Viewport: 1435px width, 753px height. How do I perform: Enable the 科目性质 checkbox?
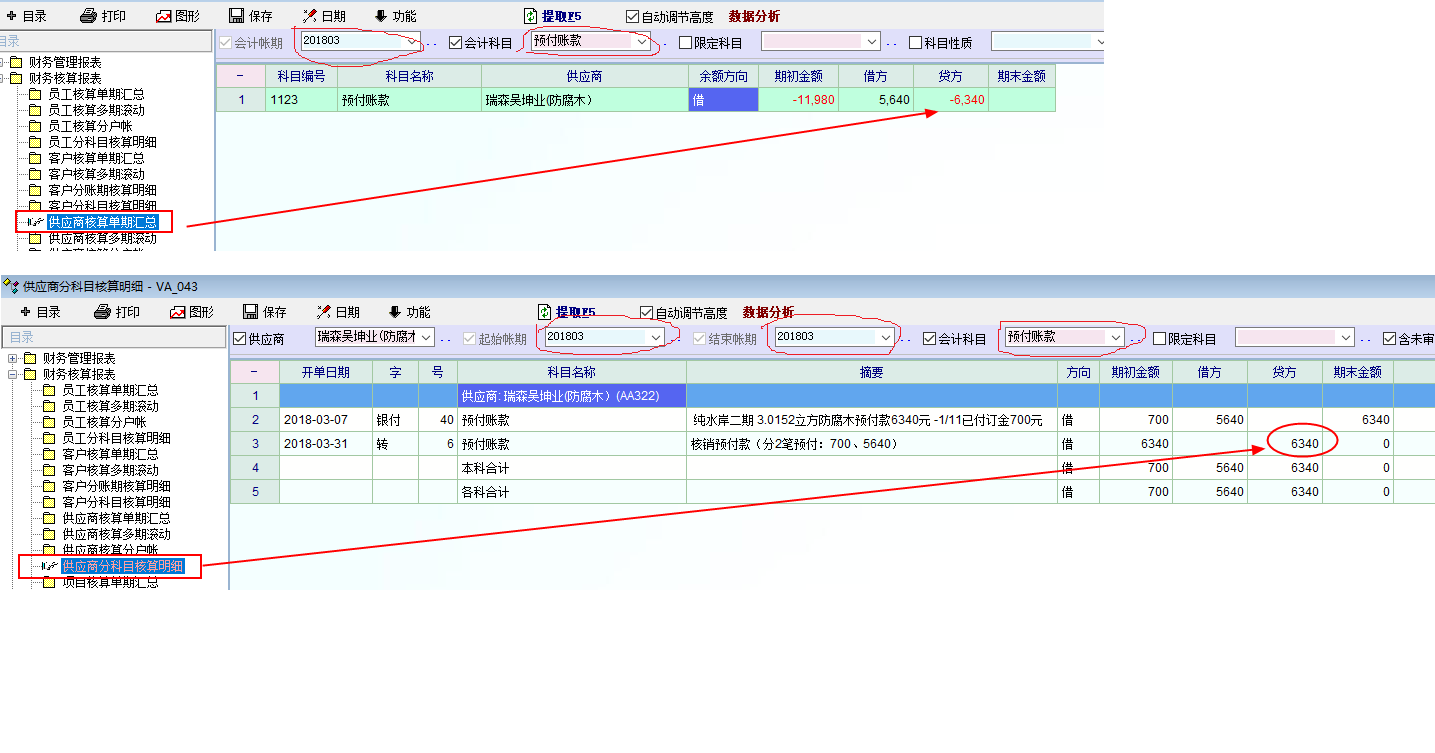(916, 43)
